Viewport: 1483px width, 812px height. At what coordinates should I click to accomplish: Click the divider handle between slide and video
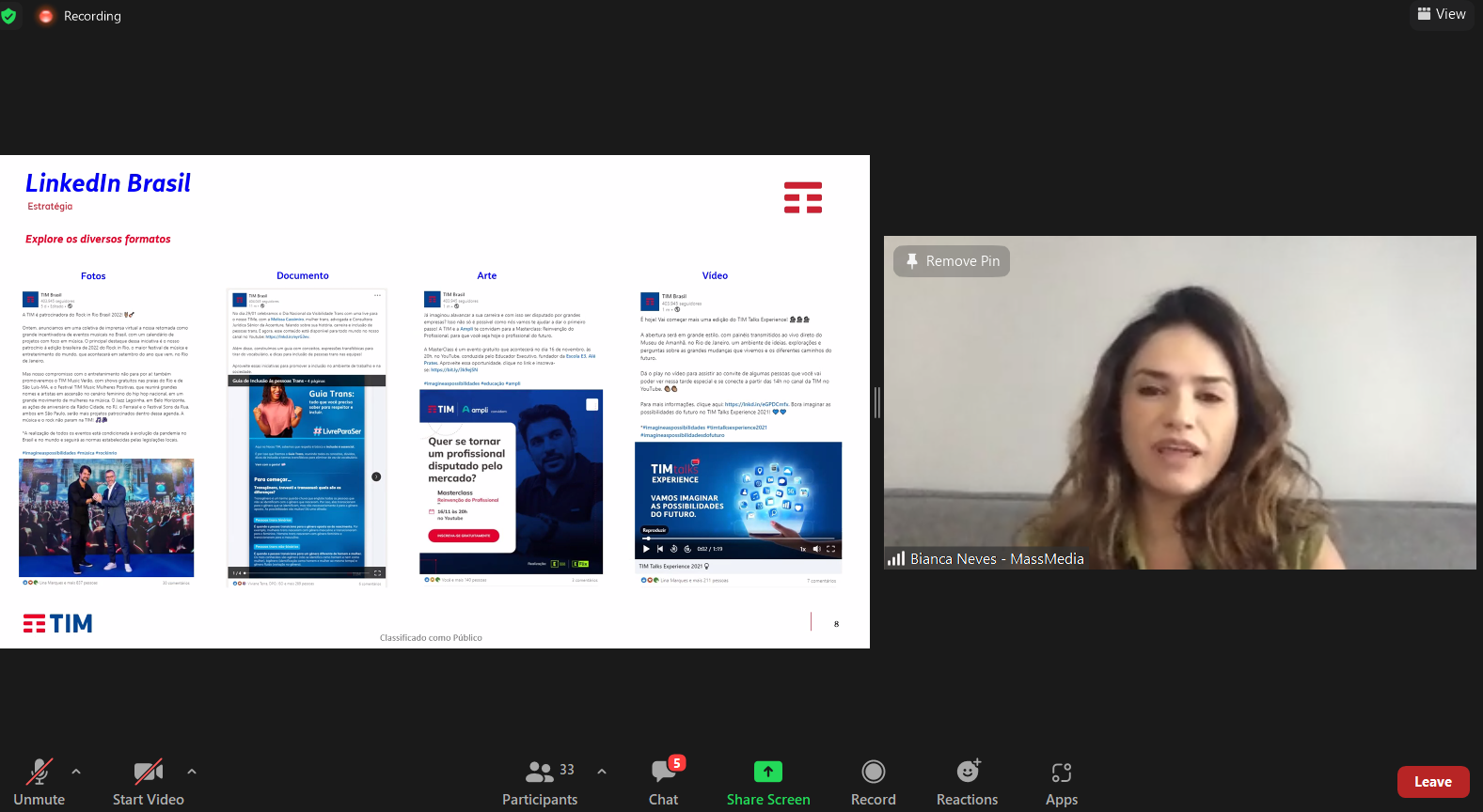tap(876, 402)
